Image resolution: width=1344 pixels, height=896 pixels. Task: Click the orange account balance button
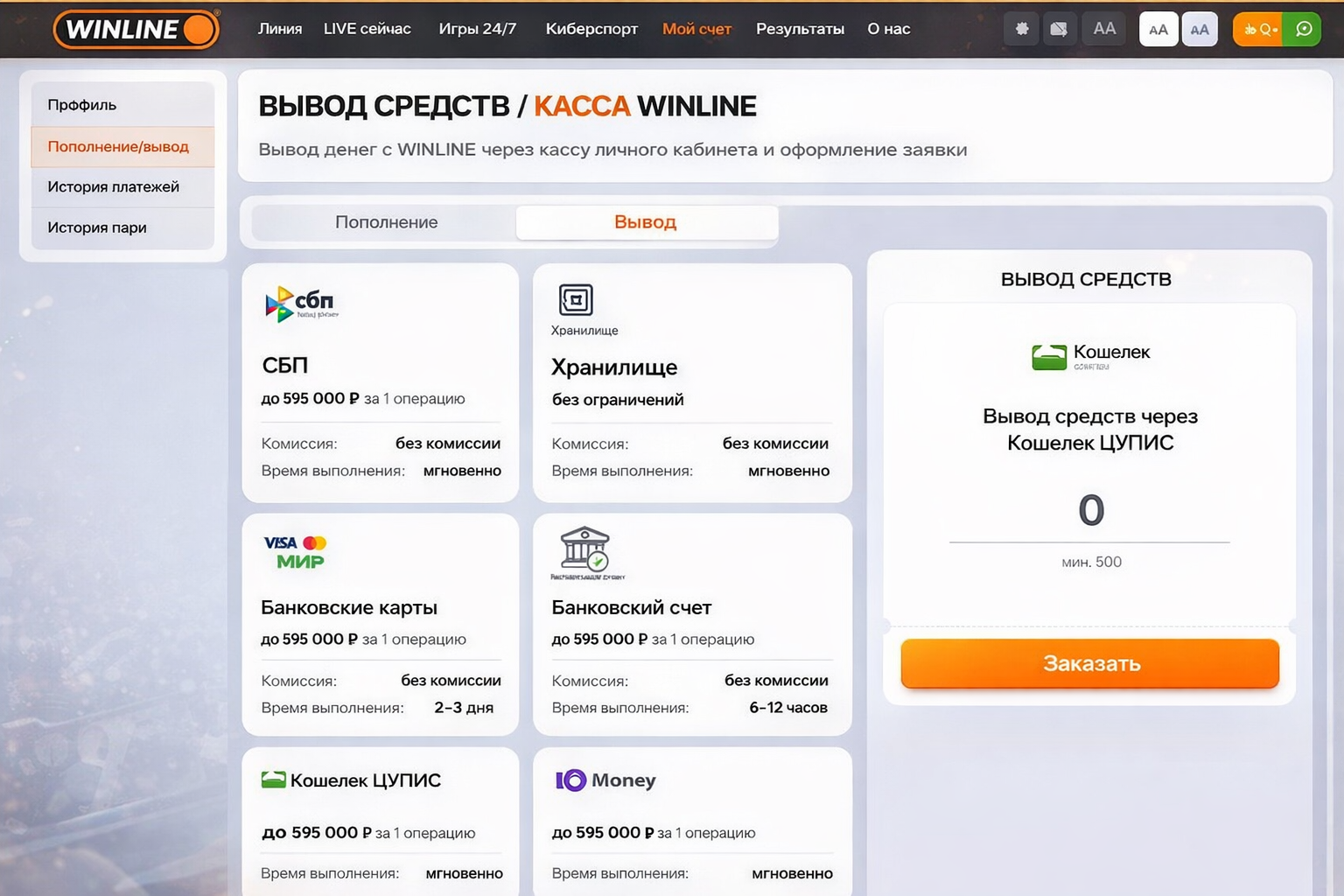(x=1259, y=29)
